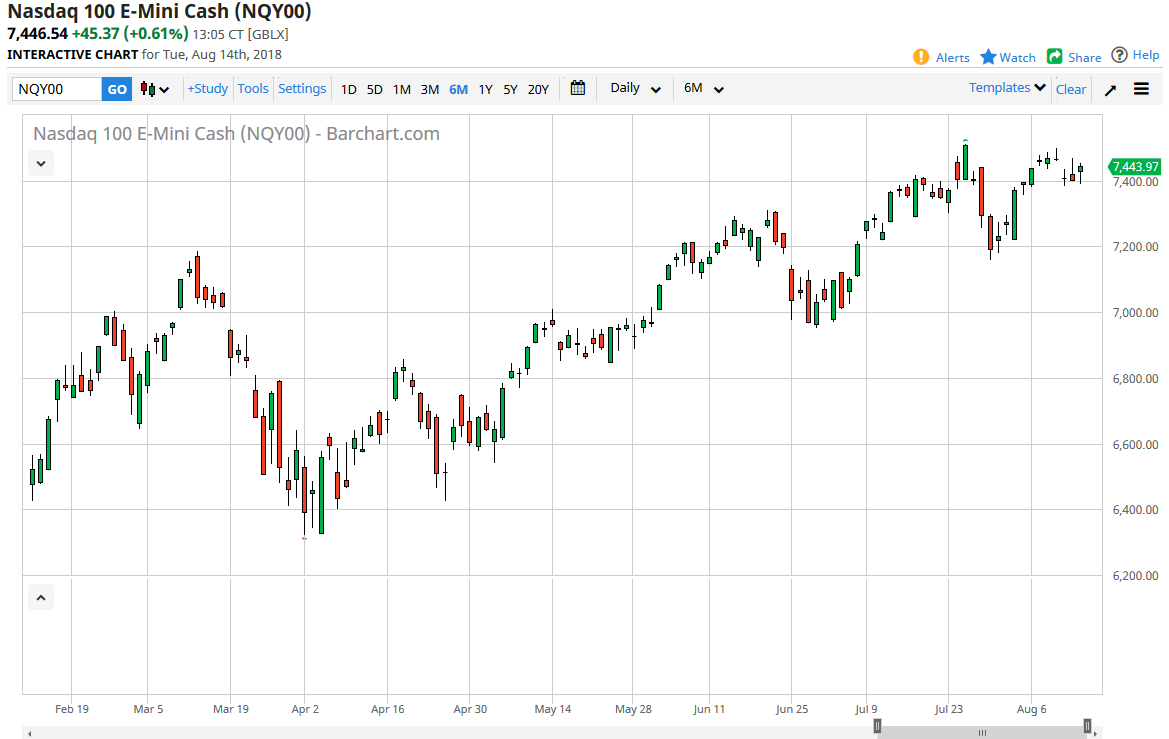Click the Alerts exclamation icon
This screenshot has height=739, width=1169.
pos(921,57)
